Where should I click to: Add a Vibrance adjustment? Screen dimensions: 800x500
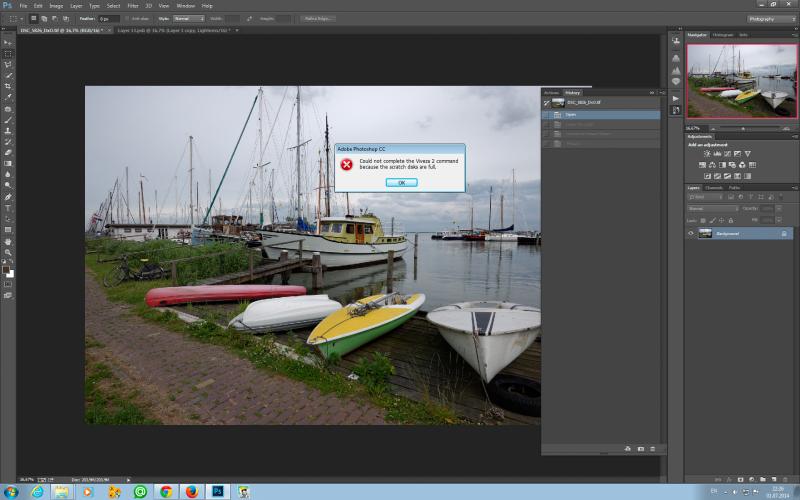point(747,154)
